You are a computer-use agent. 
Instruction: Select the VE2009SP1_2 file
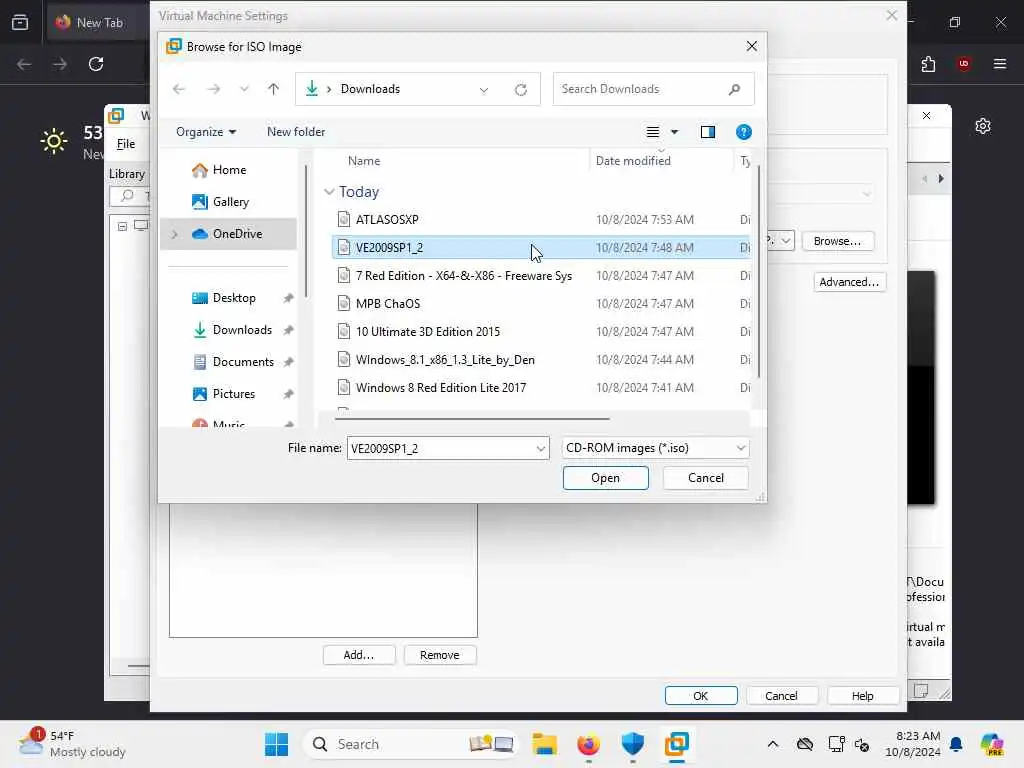[x=541, y=248]
